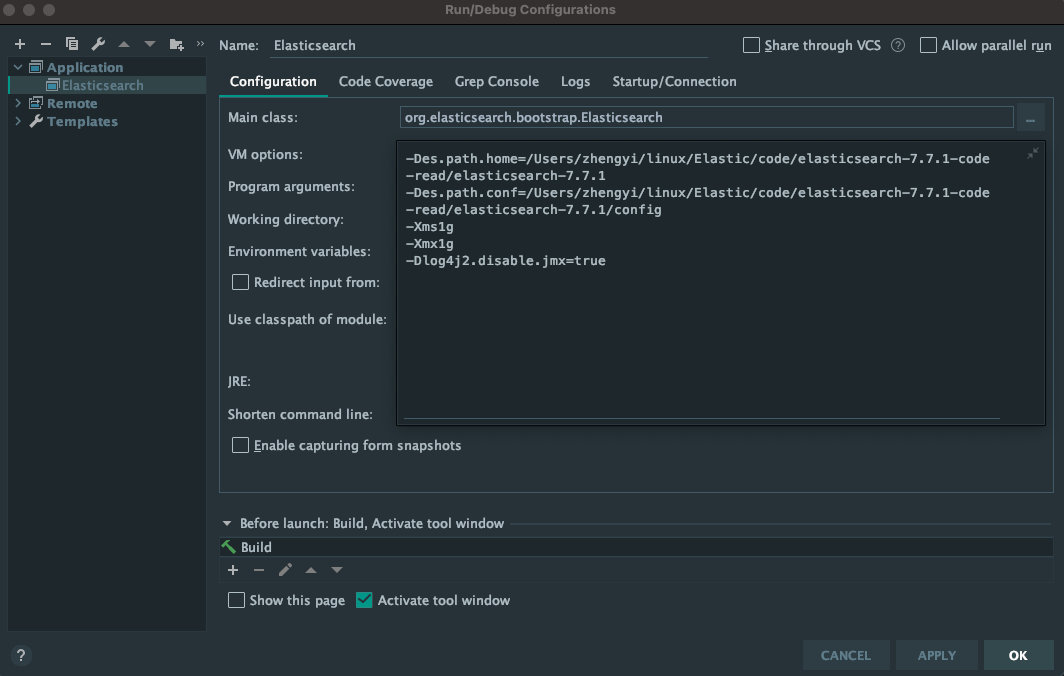Select the Templates node label
The width and height of the screenshot is (1064, 676).
(x=82, y=121)
